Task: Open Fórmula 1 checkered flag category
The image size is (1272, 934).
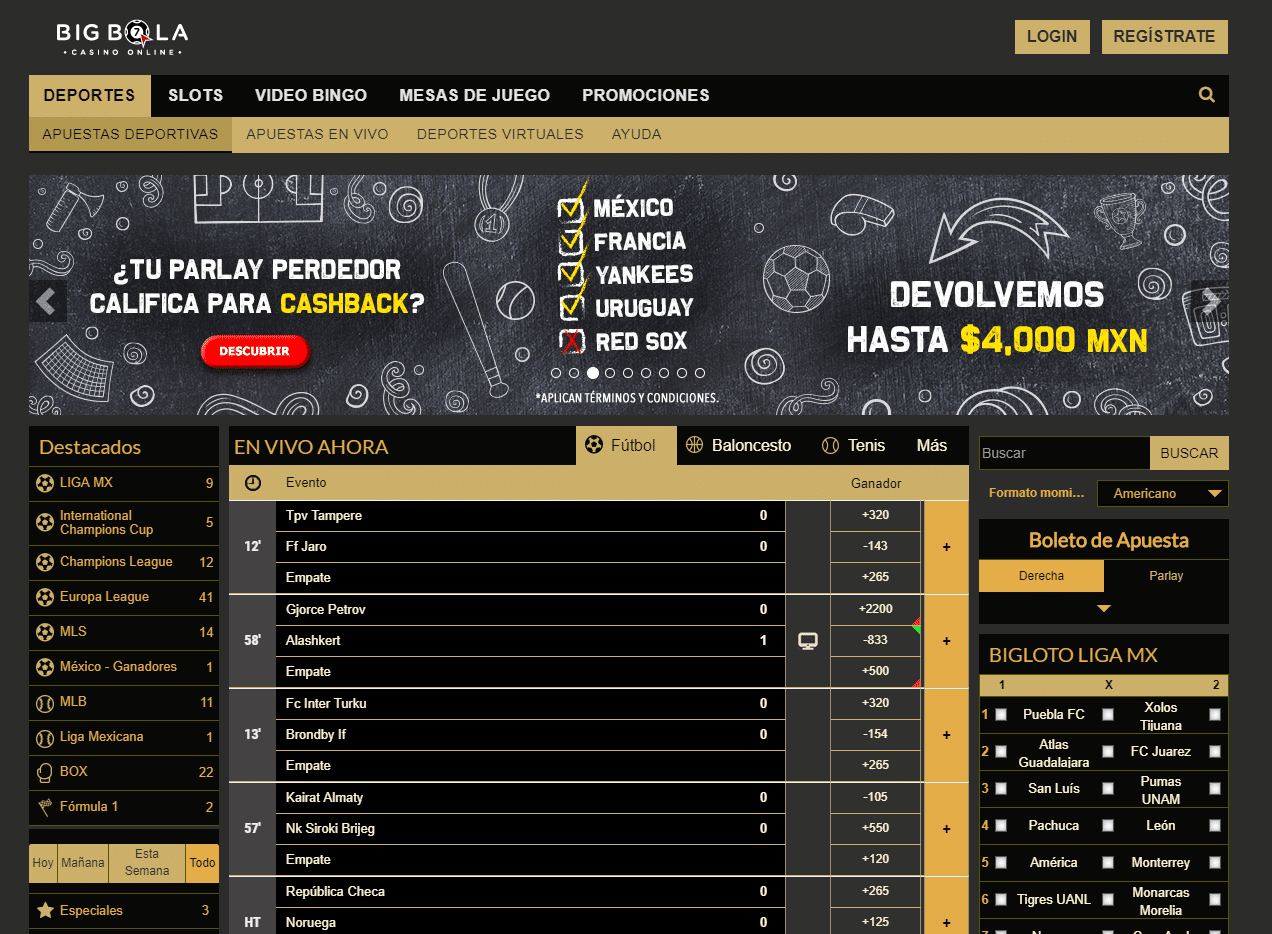Action: click(89, 807)
